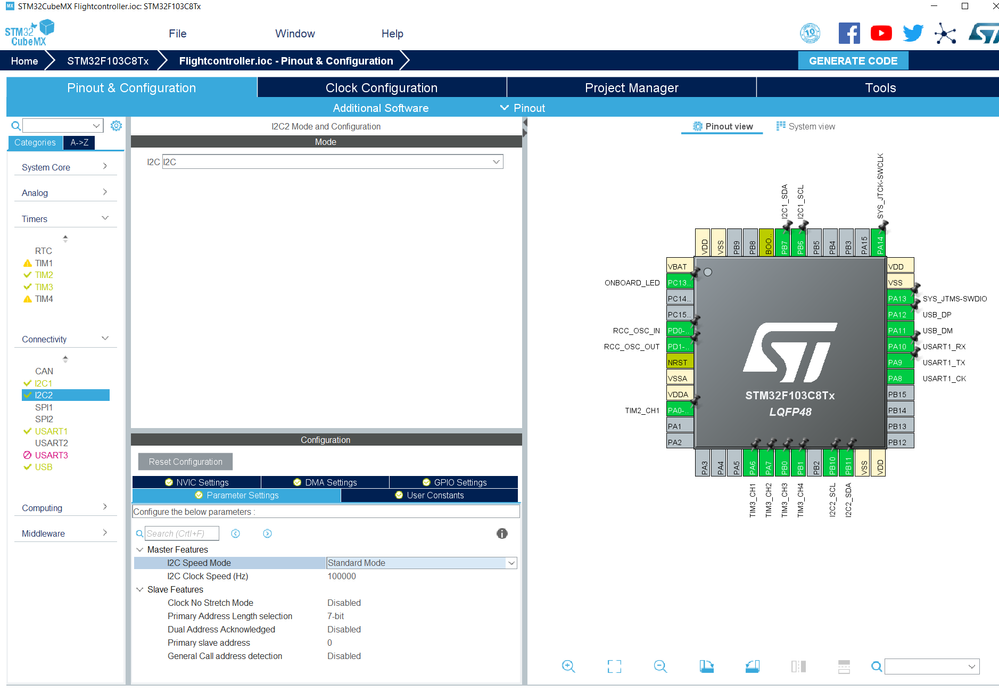Collapse the Slave Features section

(x=140, y=590)
